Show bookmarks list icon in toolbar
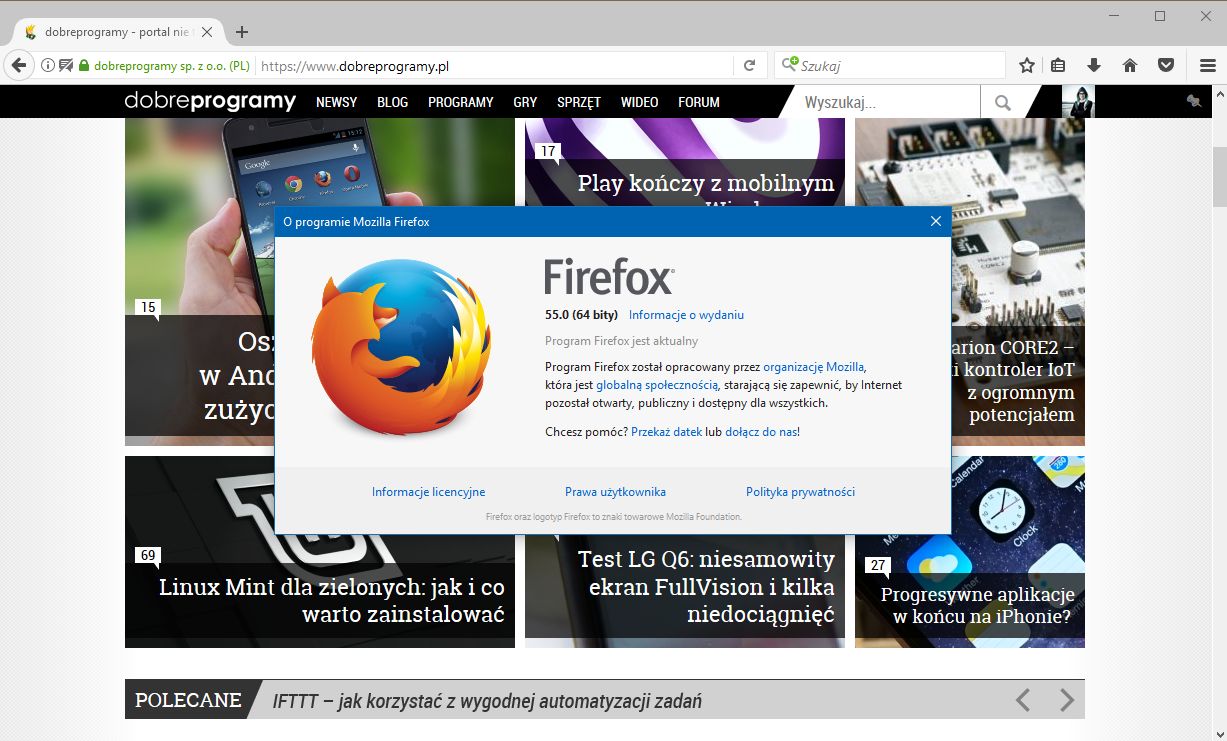This screenshot has height=741, width=1227. [x=1058, y=66]
